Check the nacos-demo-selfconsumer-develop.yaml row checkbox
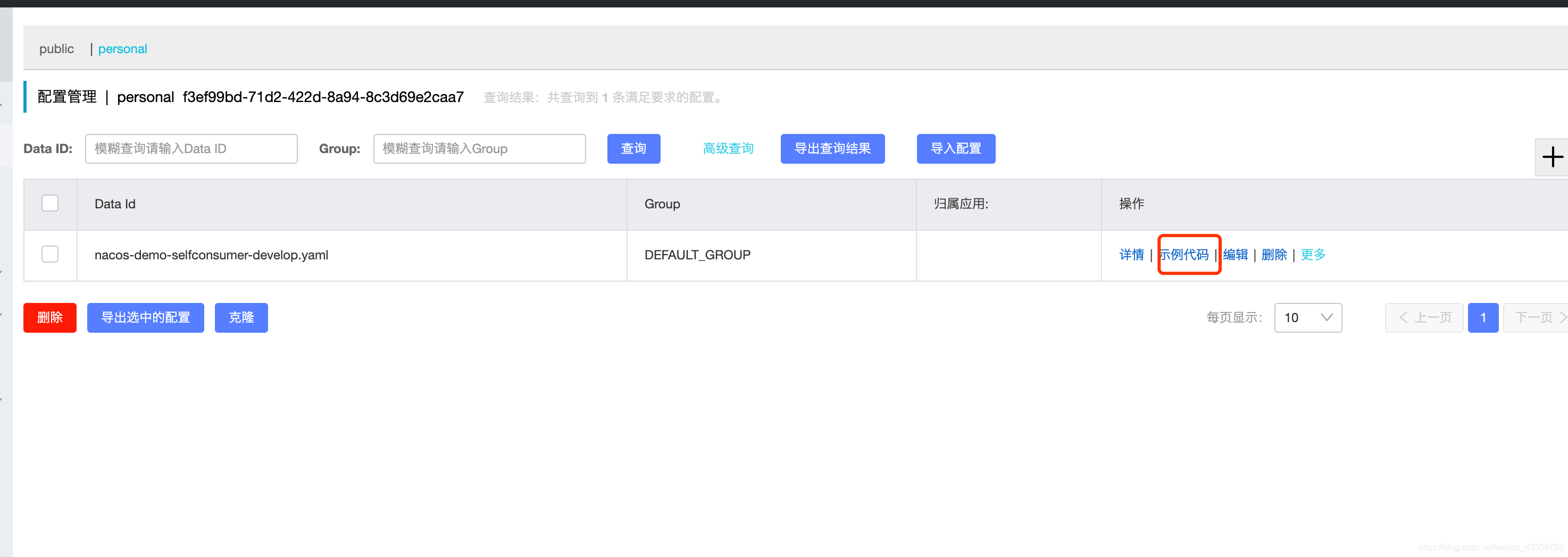The width and height of the screenshot is (1568, 557). click(50, 254)
